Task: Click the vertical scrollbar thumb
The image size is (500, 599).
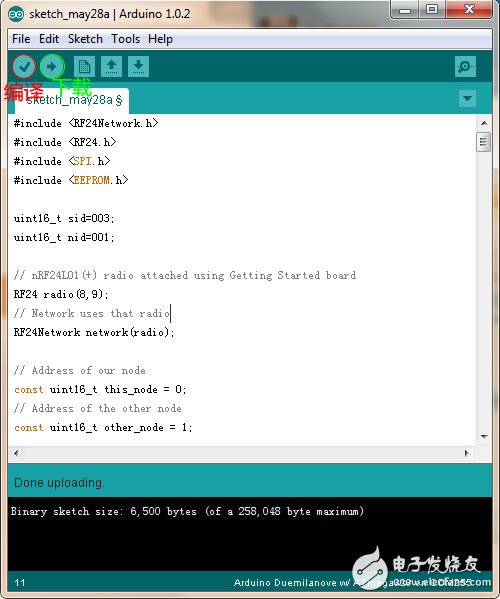Action: tap(484, 142)
